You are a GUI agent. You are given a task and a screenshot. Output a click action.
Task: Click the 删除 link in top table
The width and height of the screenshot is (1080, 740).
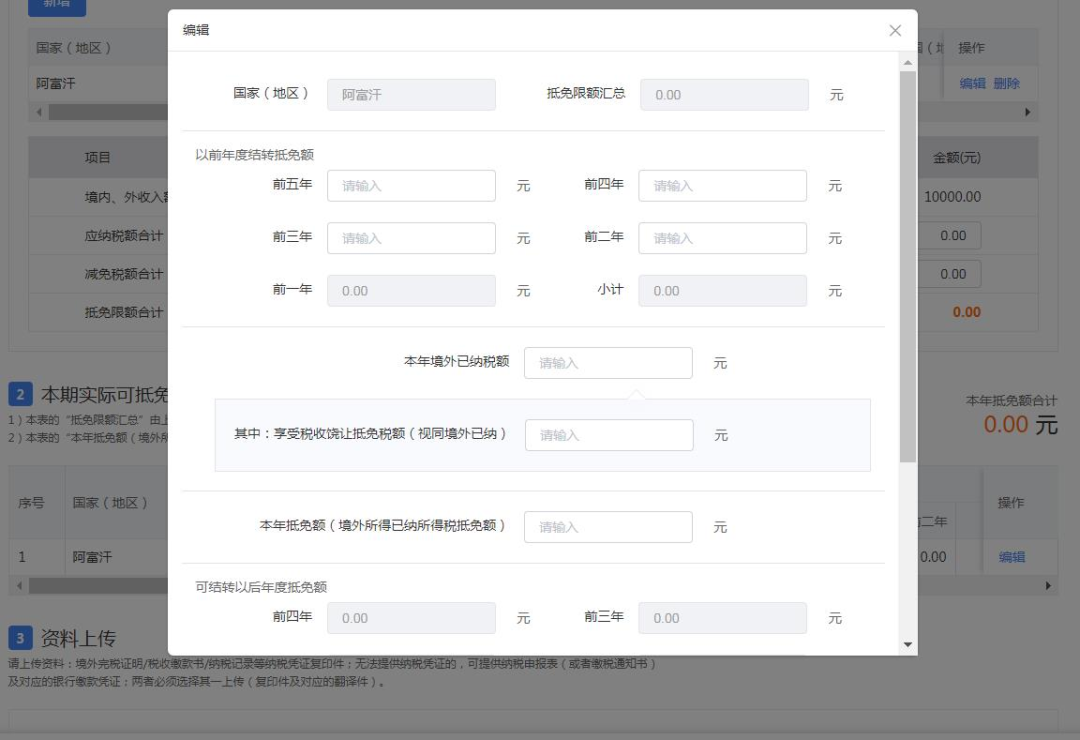[1006, 84]
